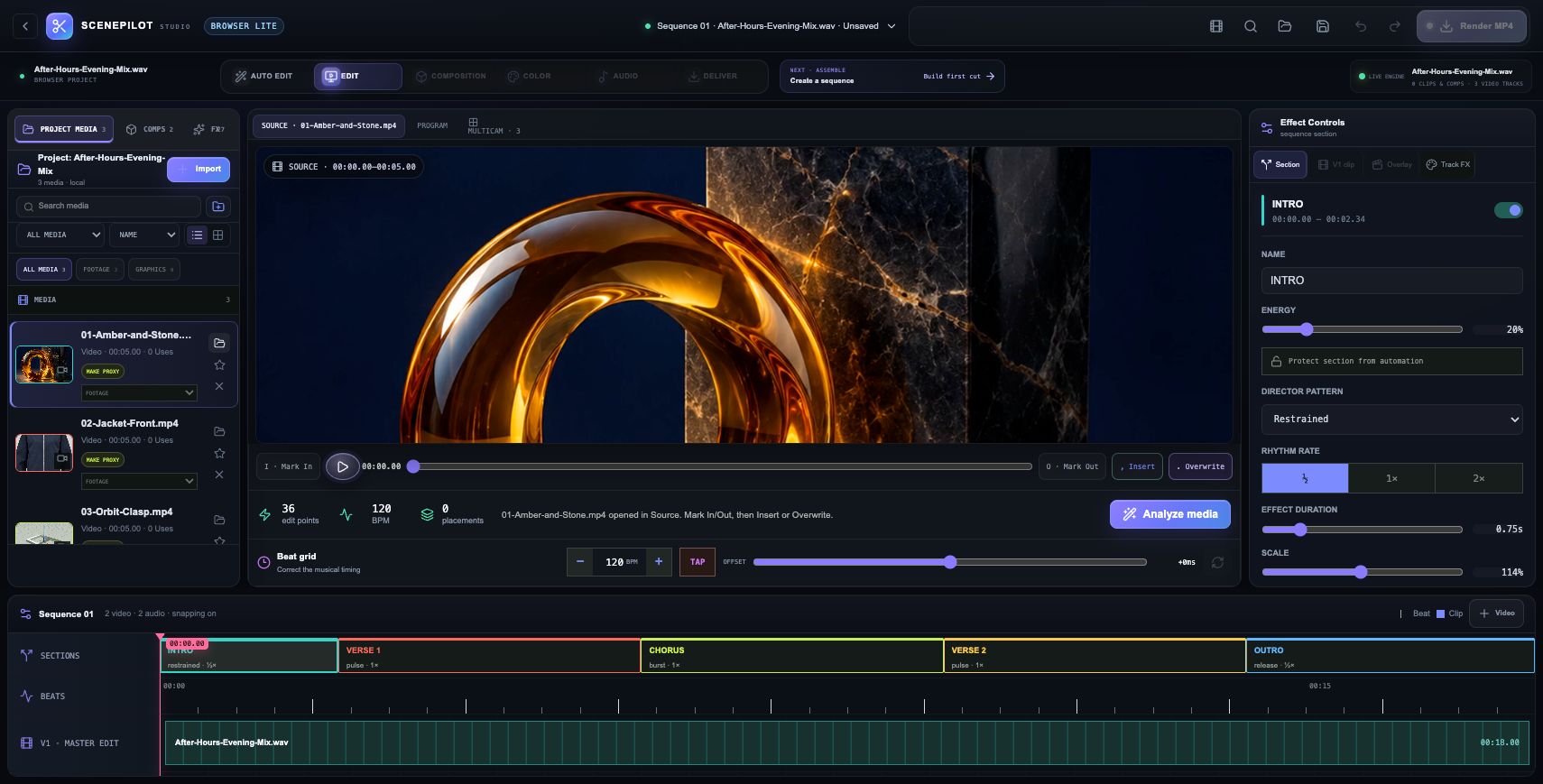Play the source clip
This screenshot has height=784, width=1543.
(x=342, y=466)
